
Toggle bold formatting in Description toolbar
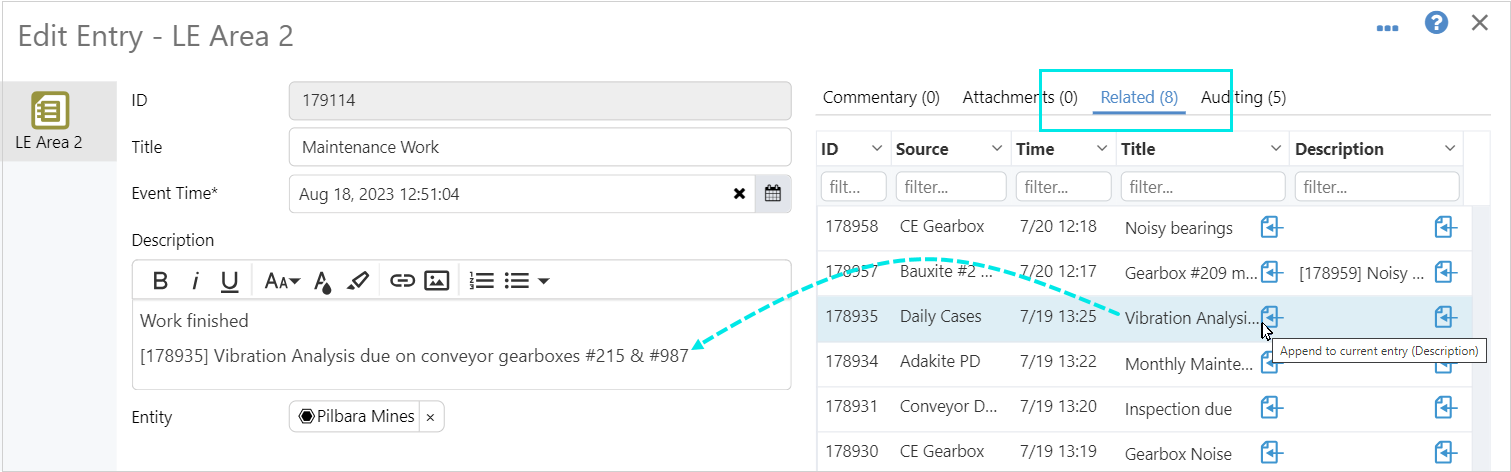(160, 281)
